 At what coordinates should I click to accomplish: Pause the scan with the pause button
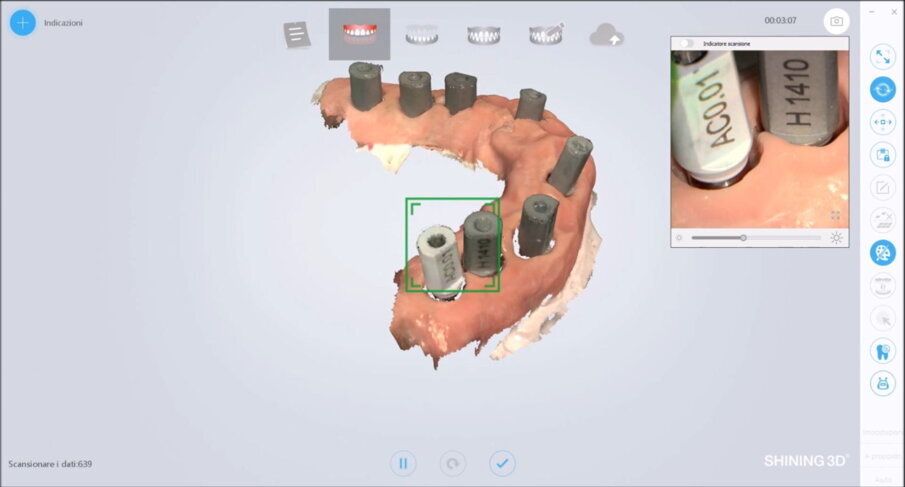(x=403, y=463)
